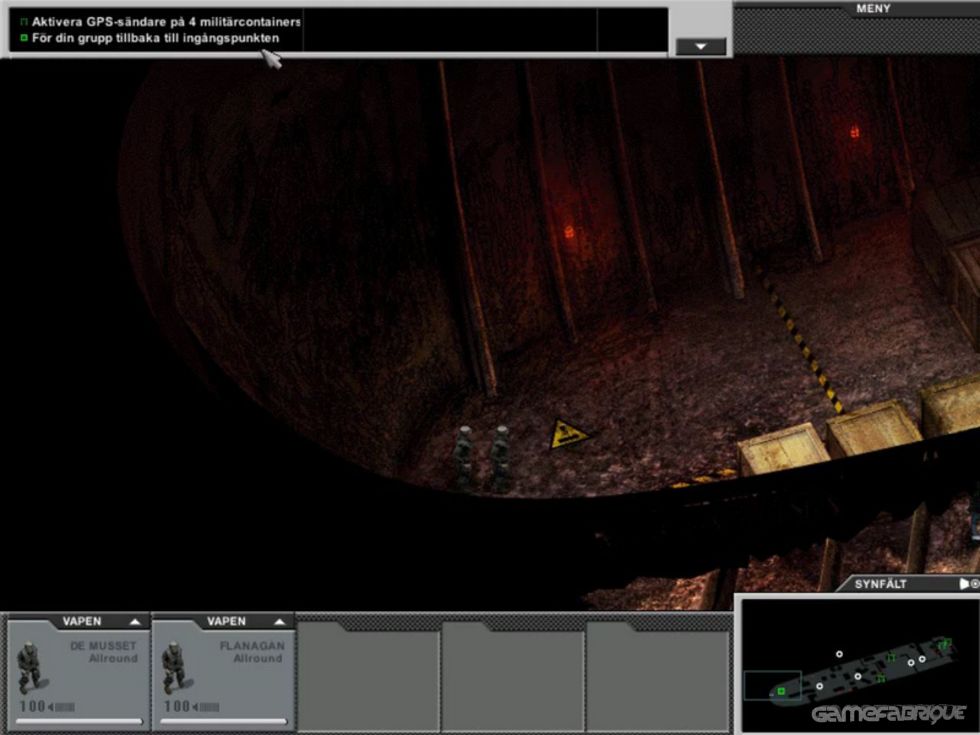Screen dimensions: 980x735
Task: Expand Flanagan's VAPEN weapon panel
Action: click(279, 621)
